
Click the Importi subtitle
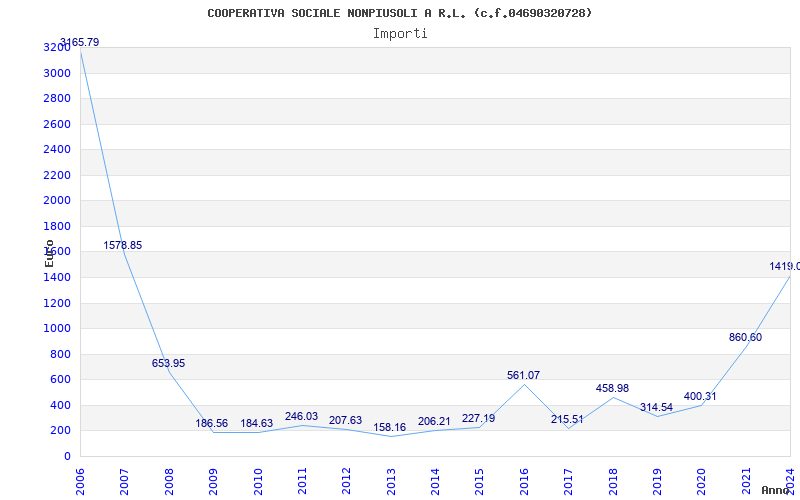pos(400,34)
